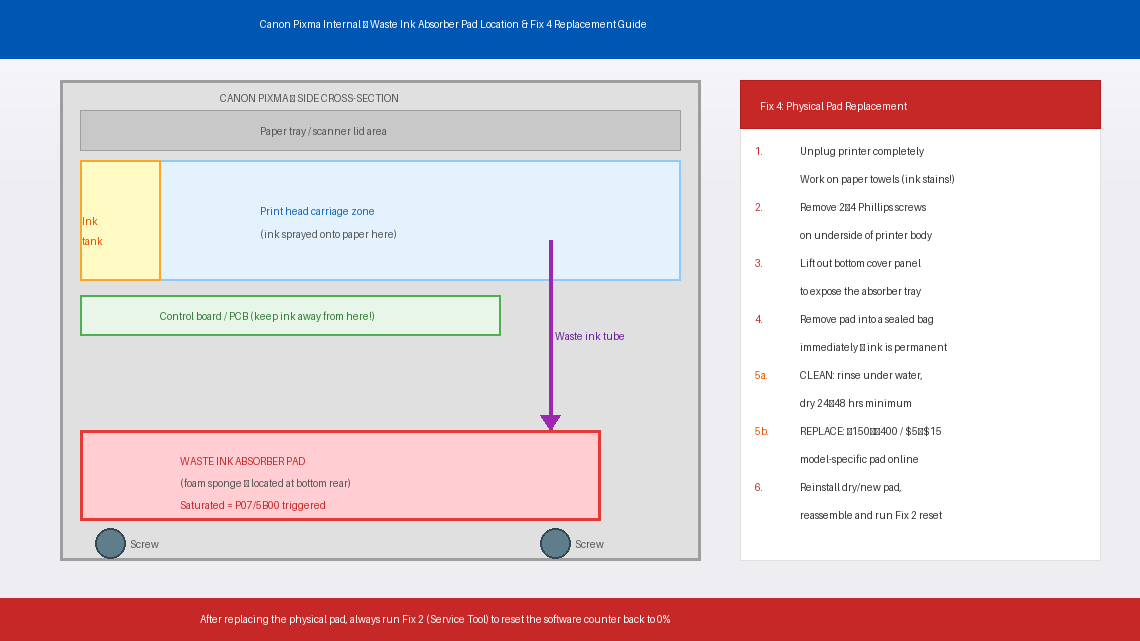Select step 5a CLEAN rinse under water
The height and width of the screenshot is (641, 1140).
click(x=860, y=376)
